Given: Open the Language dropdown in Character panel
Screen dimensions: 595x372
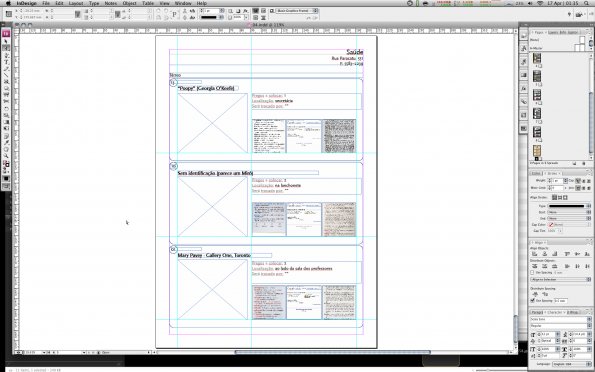Looking at the screenshot, I should [x=571, y=364].
